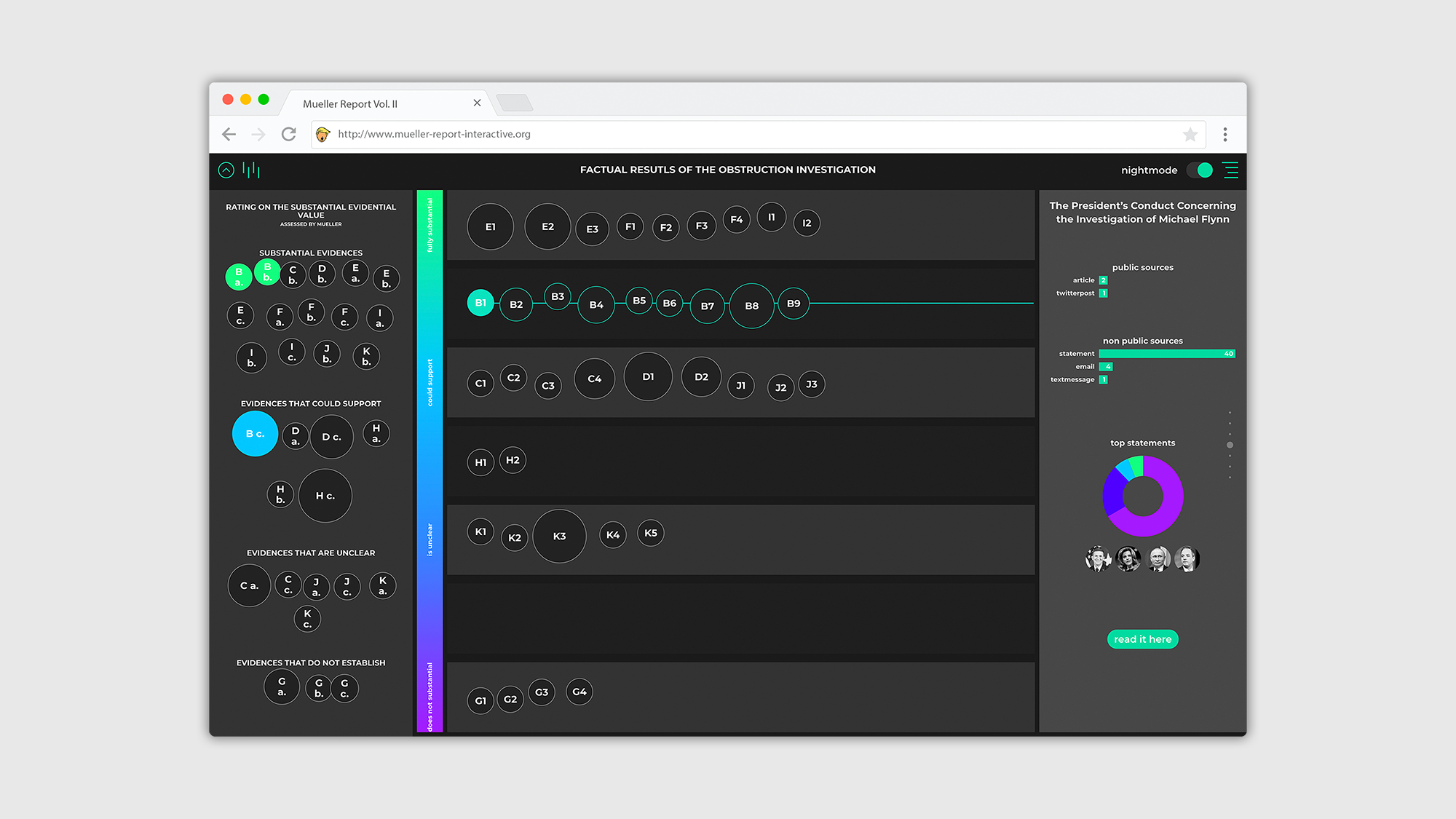
Task: Open the browser three-dot menu
Action: 1225,135
